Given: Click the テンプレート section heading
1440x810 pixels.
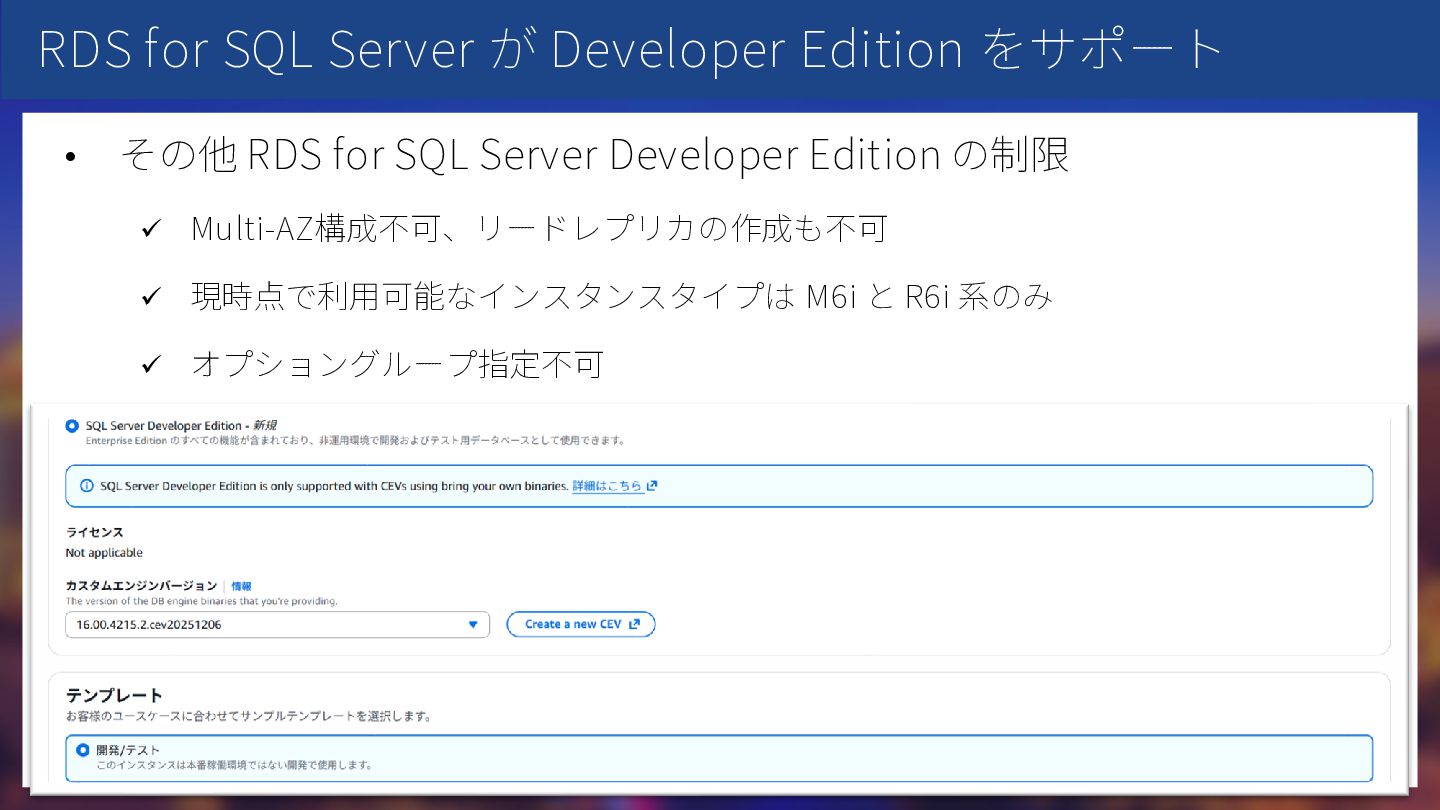Looking at the screenshot, I should (x=114, y=695).
